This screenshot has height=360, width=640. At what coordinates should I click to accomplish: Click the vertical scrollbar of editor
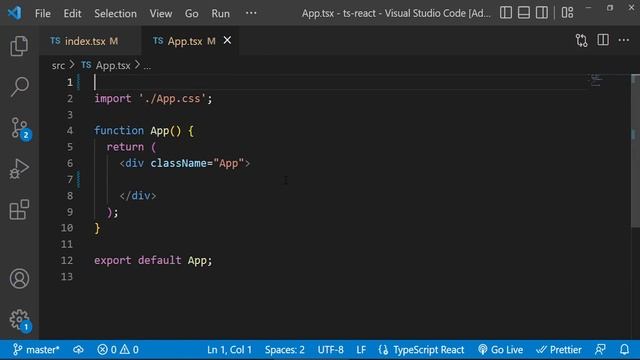pyautogui.click(x=635, y=151)
